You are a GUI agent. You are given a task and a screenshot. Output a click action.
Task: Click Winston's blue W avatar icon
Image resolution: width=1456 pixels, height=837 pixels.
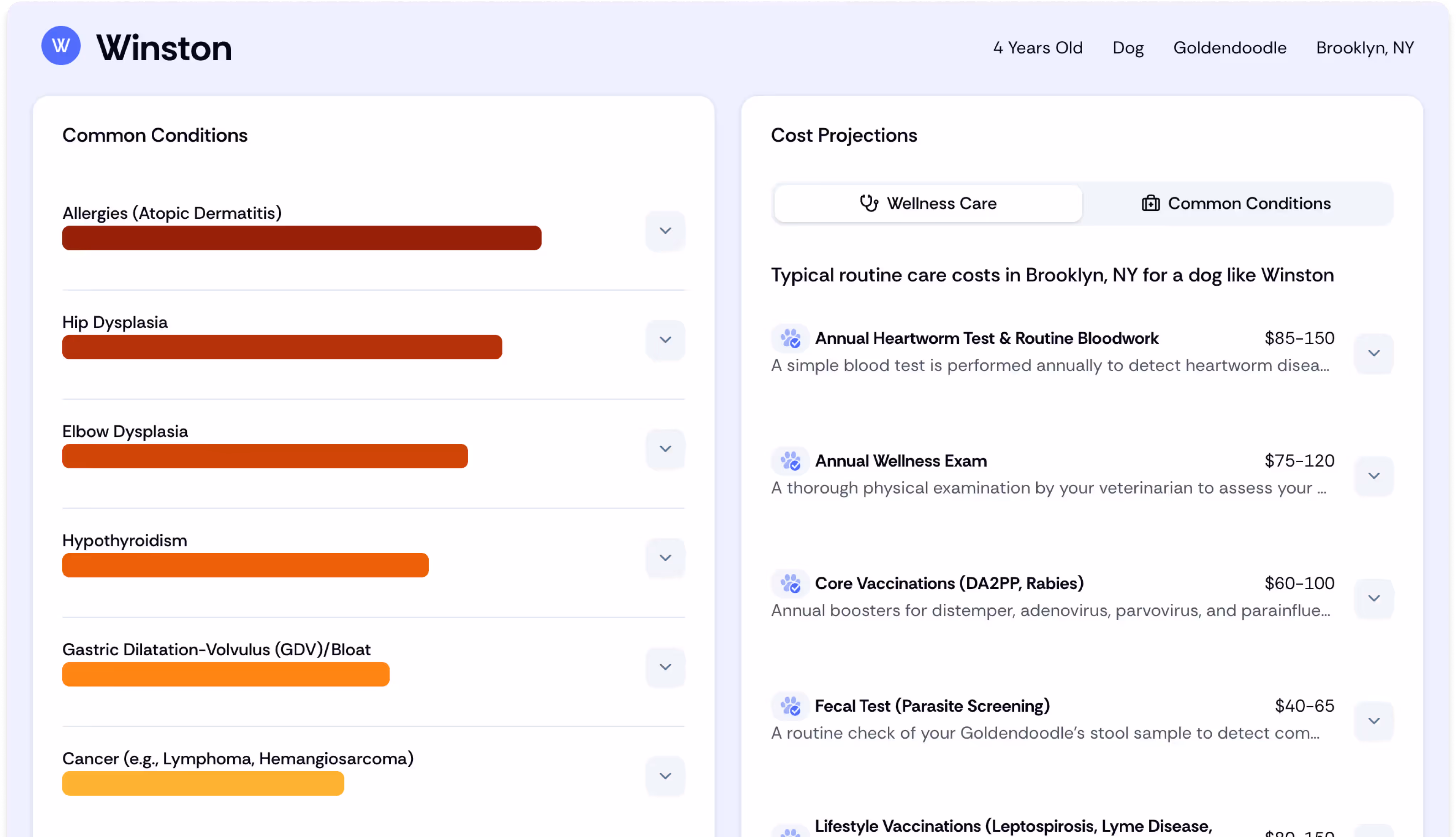pos(61,46)
